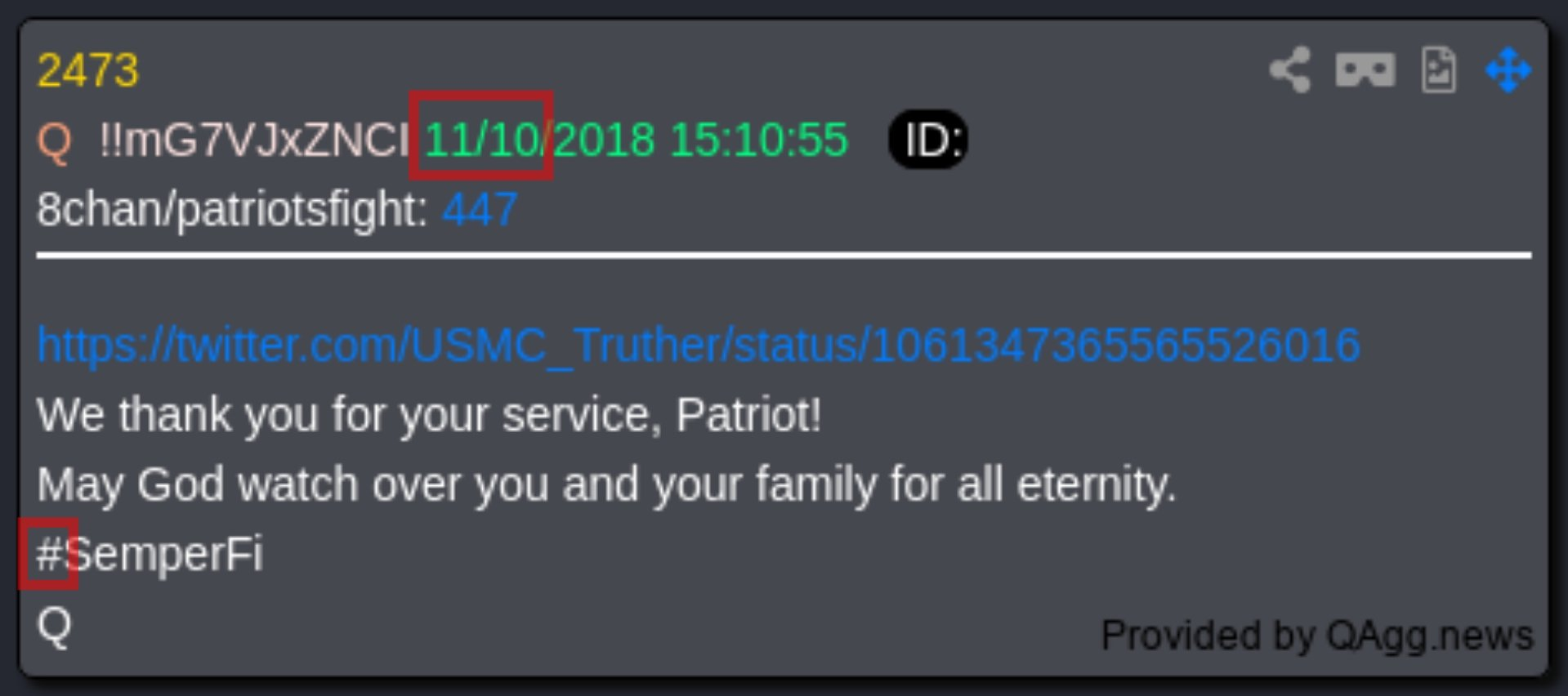Open the image file icon

[1439, 70]
